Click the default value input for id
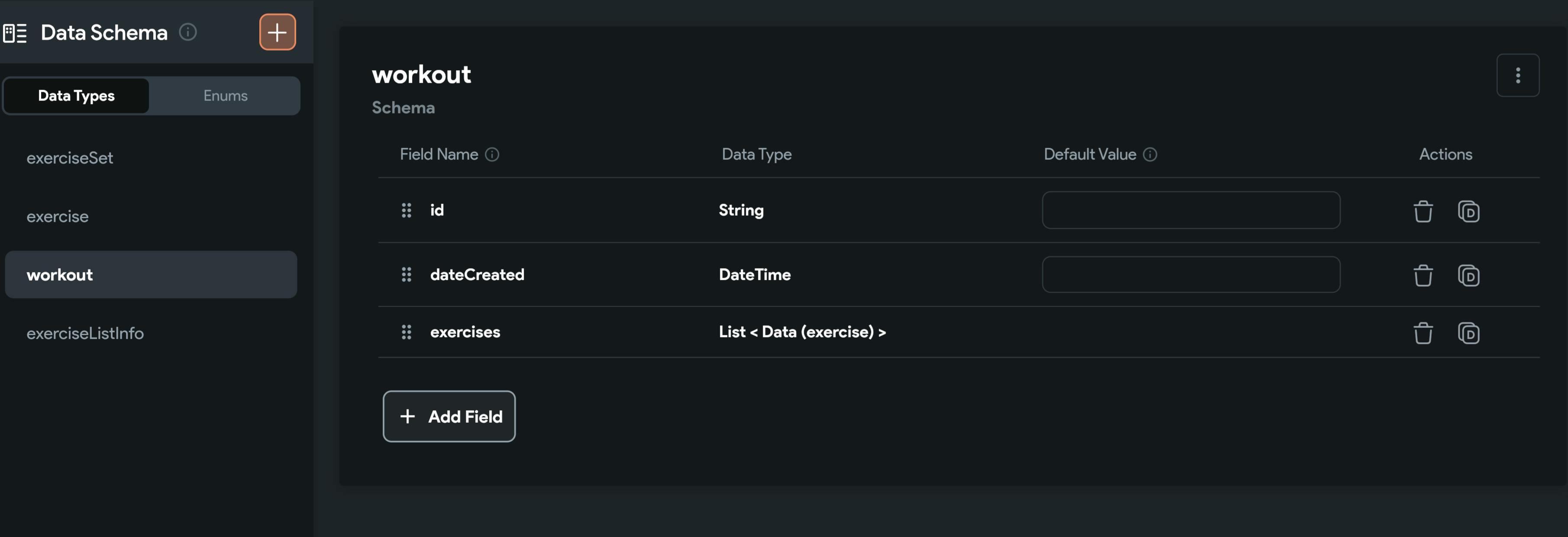This screenshot has width=1568, height=537. pyautogui.click(x=1190, y=210)
